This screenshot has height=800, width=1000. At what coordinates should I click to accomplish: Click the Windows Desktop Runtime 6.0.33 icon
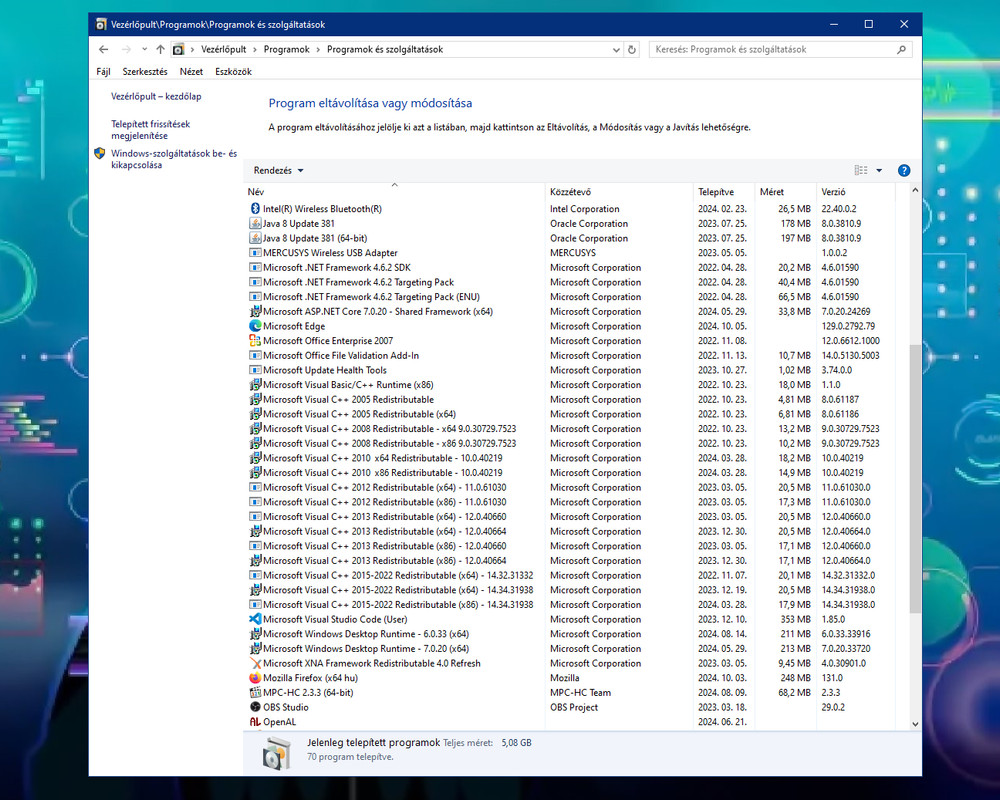[x=255, y=633]
